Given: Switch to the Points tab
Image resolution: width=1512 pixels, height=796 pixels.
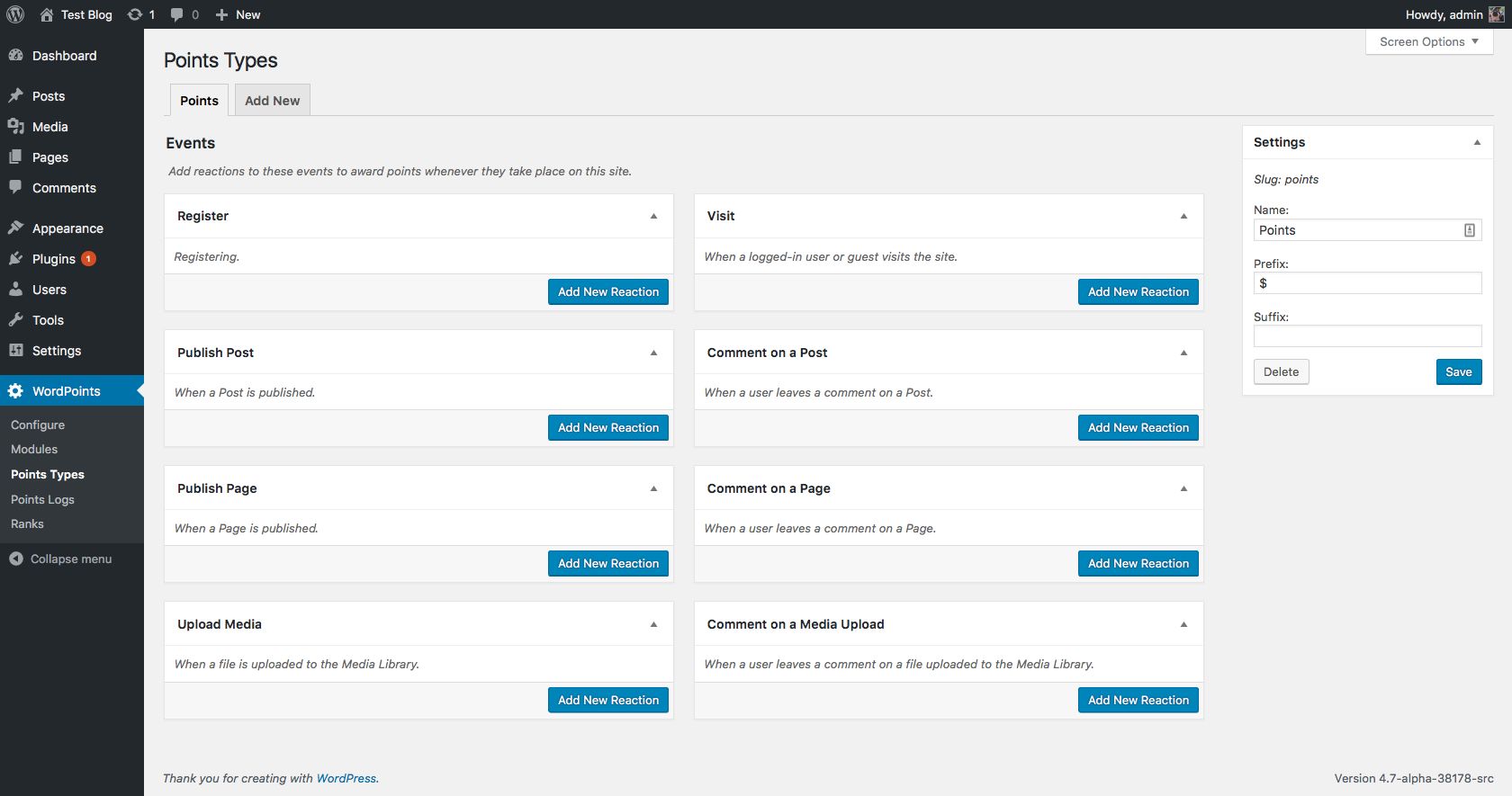Looking at the screenshot, I should pyautogui.click(x=199, y=100).
